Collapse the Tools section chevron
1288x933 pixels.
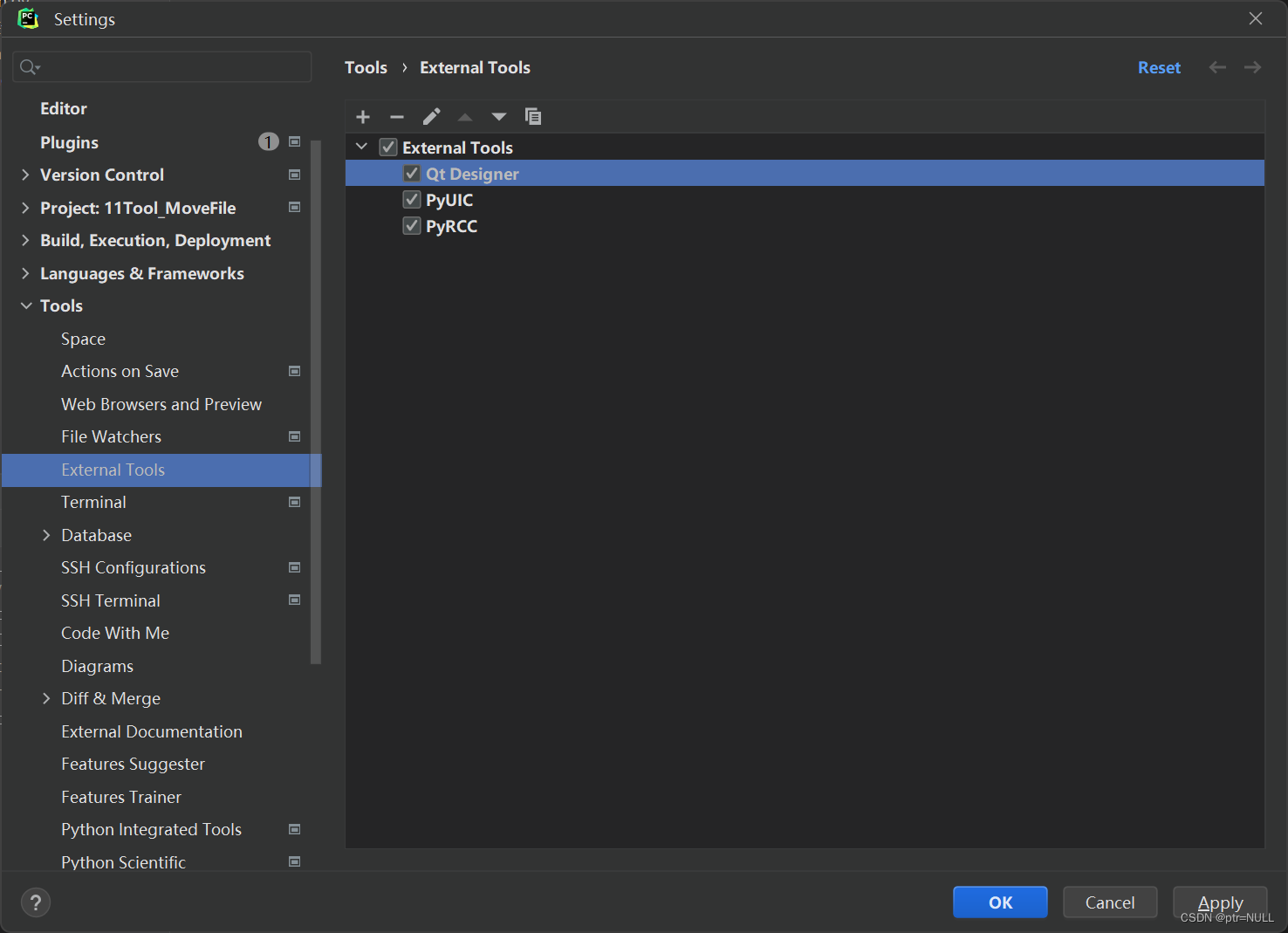click(x=26, y=305)
